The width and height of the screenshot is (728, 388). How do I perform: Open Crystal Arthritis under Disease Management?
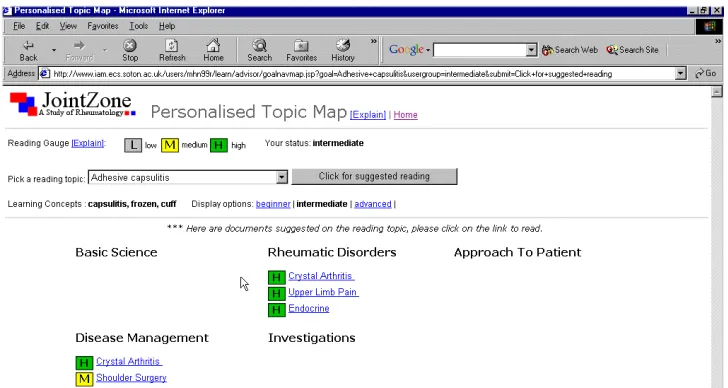pyautogui.click(x=129, y=361)
